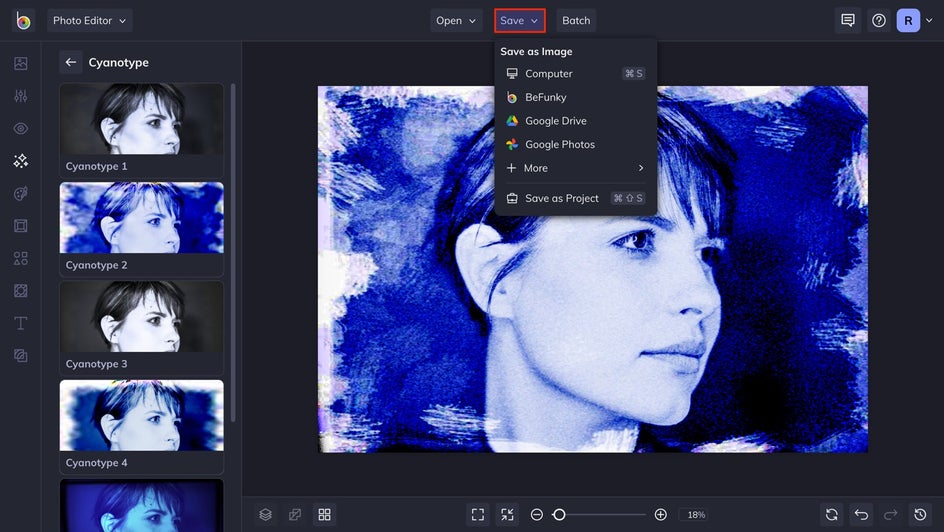The height and width of the screenshot is (532, 944).
Task: Open the history clock icon
Action: point(920,514)
